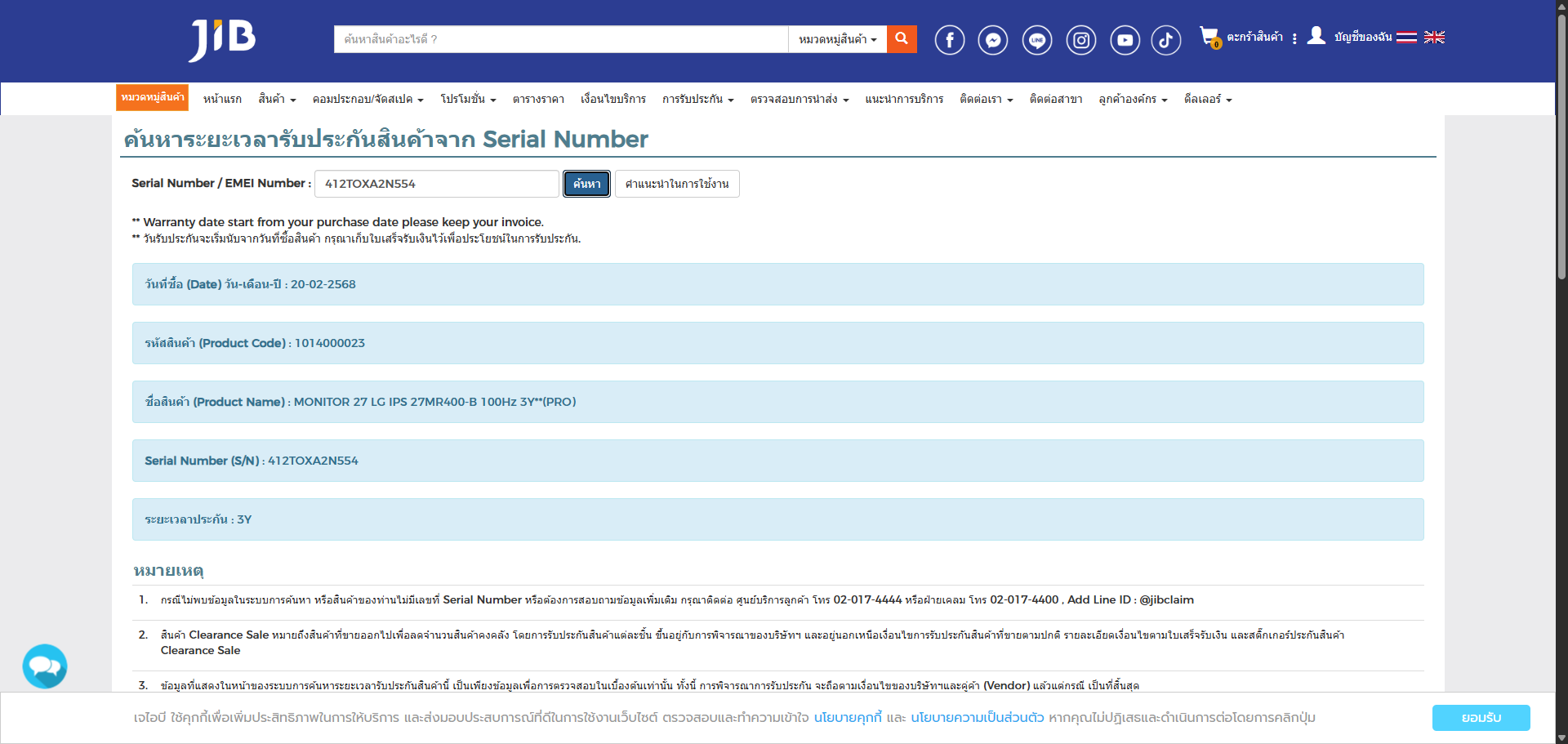This screenshot has width=1568, height=744.
Task: Open แนะนำการบริการ in the navbar
Action: (904, 99)
